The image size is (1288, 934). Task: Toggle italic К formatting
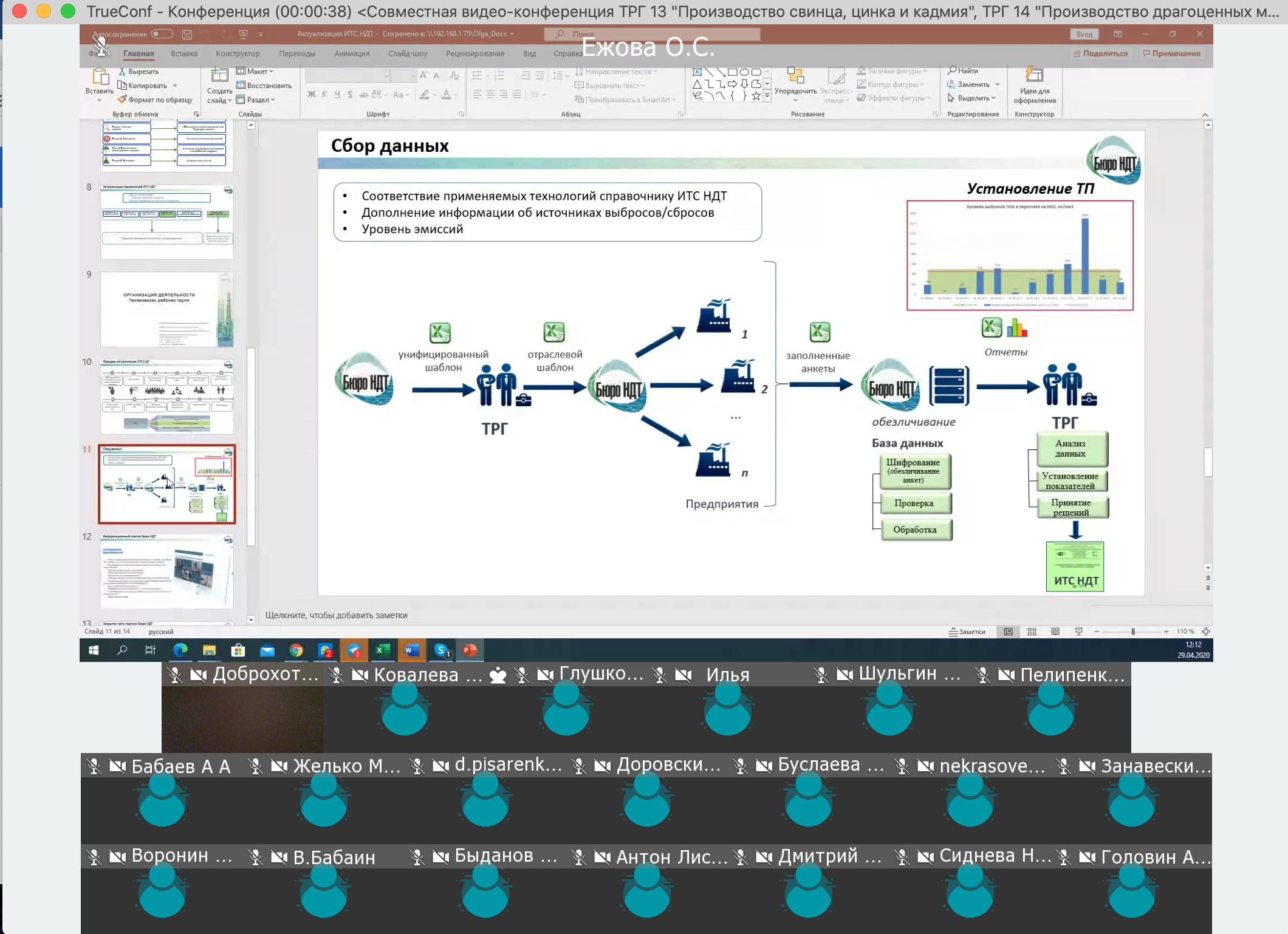(x=324, y=94)
